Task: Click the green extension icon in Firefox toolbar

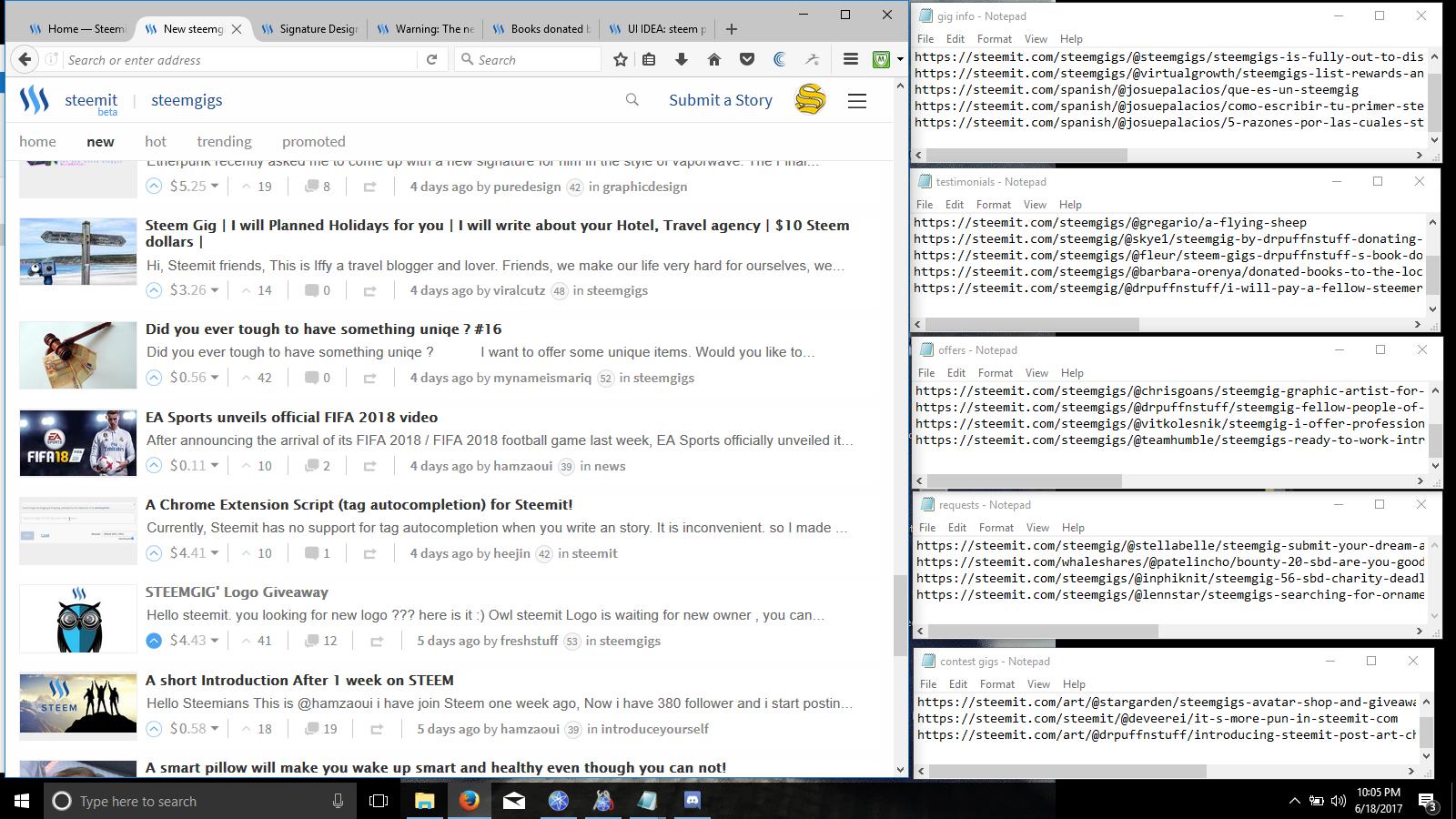Action: (881, 59)
